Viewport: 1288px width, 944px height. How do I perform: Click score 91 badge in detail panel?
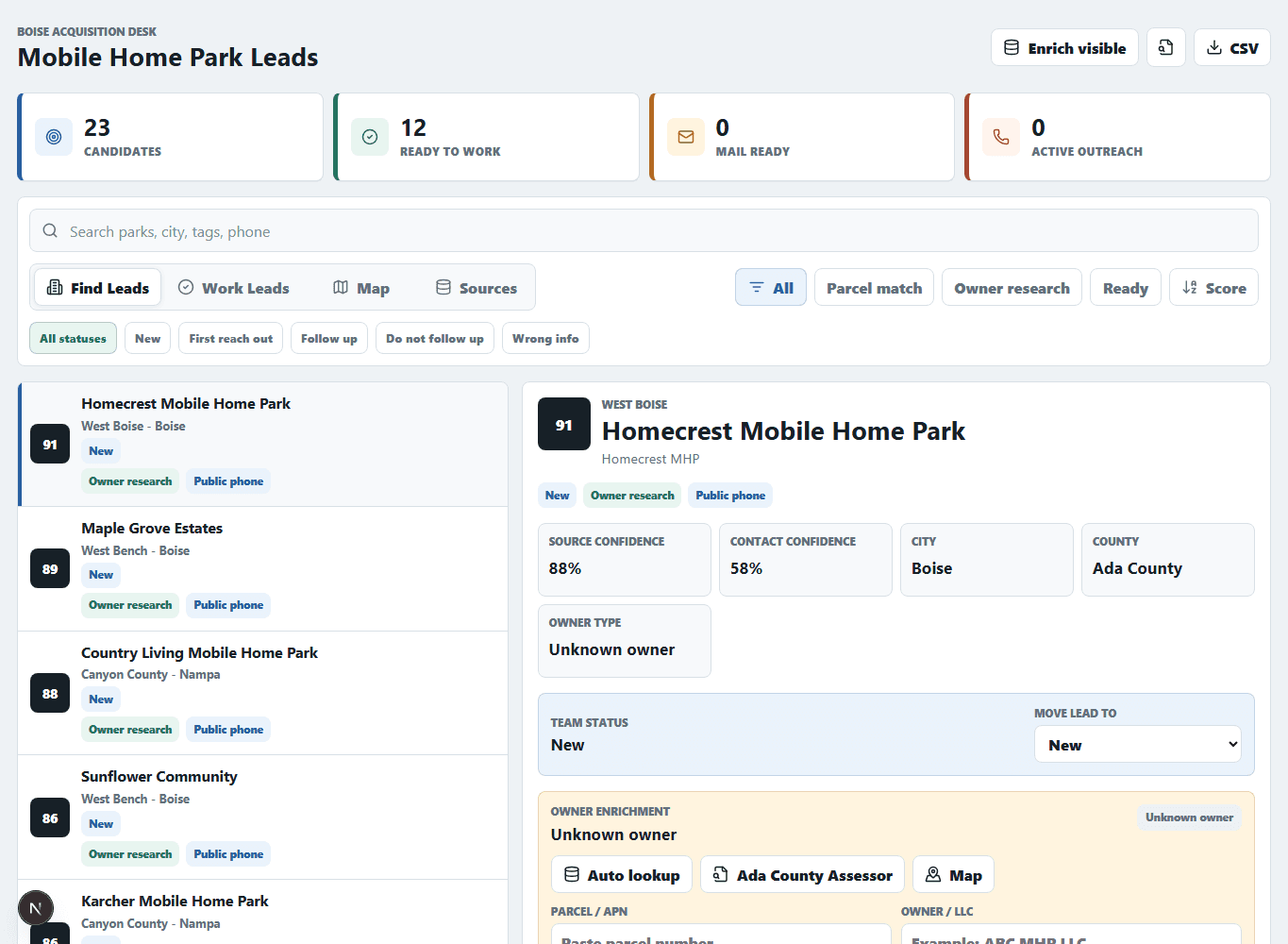[x=564, y=425]
